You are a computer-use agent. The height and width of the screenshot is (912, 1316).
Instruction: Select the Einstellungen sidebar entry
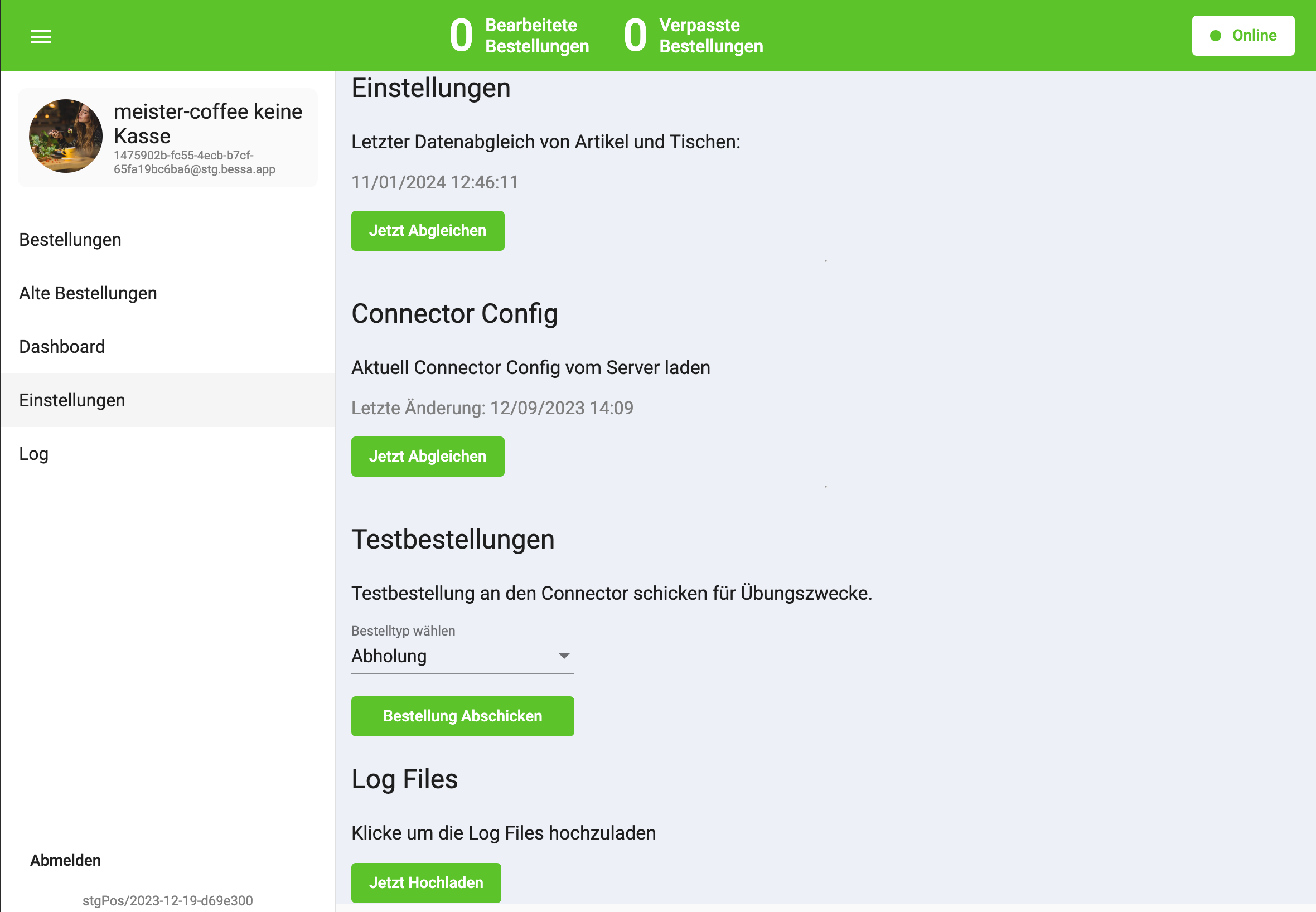tap(72, 400)
